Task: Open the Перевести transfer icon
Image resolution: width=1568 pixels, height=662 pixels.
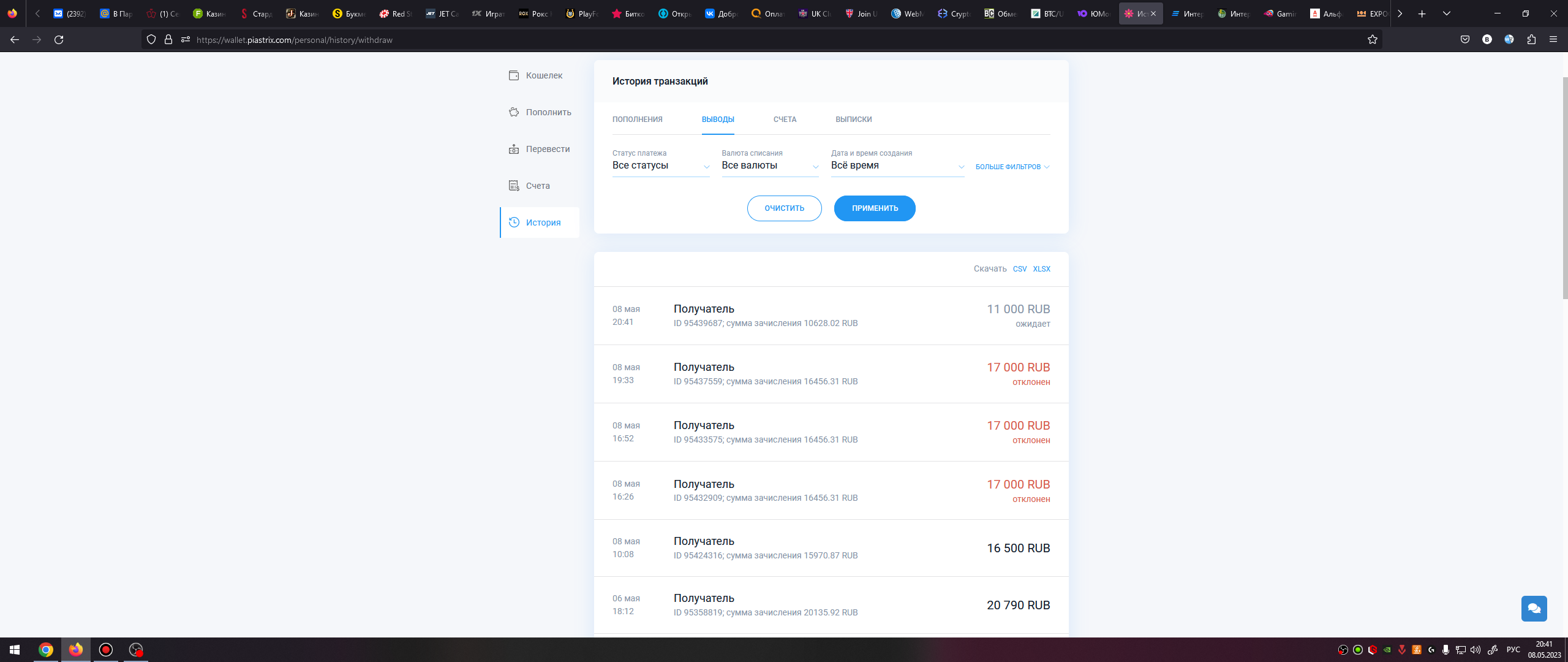Action: pos(514,149)
